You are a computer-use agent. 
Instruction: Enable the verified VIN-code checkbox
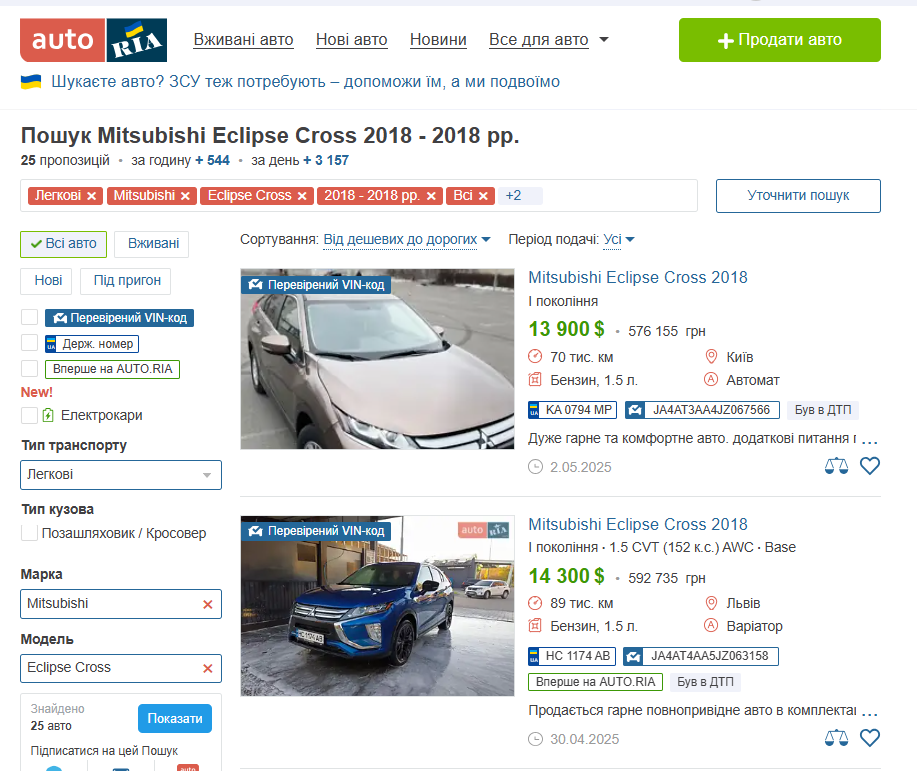tap(30, 318)
